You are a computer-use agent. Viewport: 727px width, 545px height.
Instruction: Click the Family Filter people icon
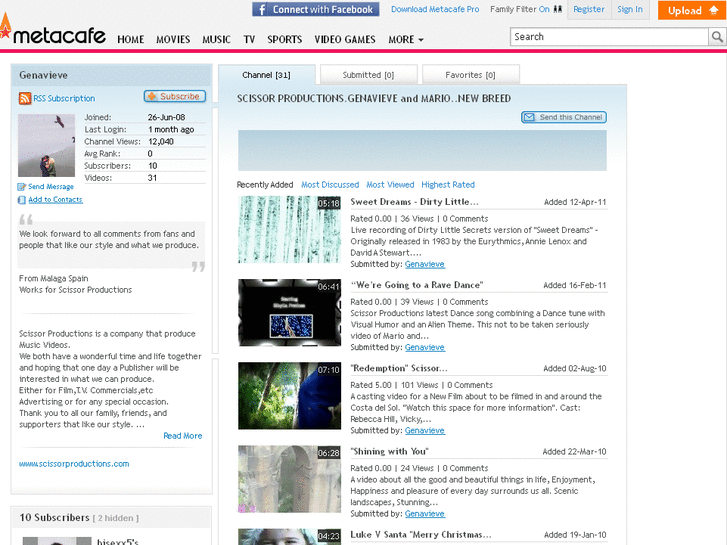(x=557, y=10)
